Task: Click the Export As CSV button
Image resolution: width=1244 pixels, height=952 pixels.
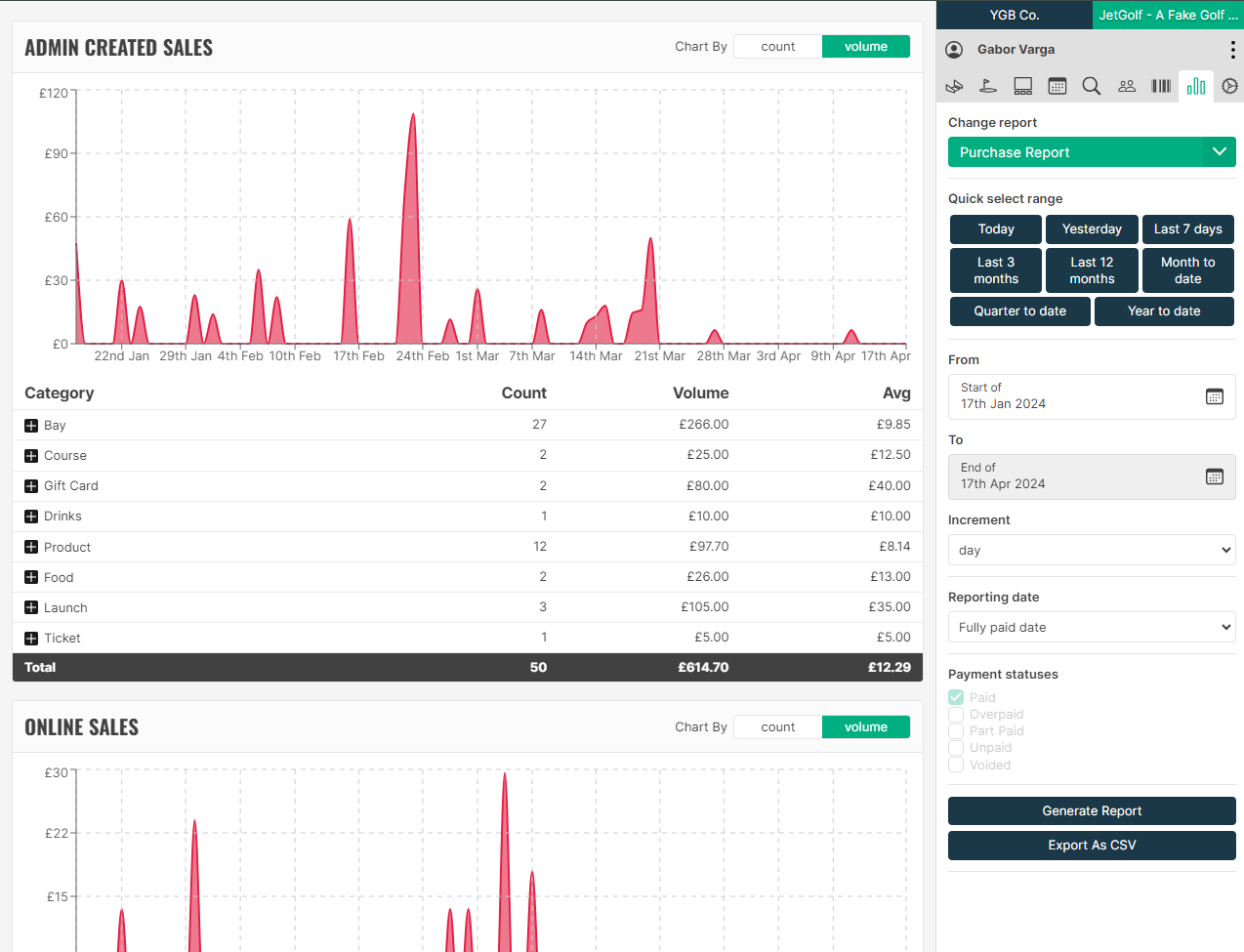Action: (x=1092, y=846)
